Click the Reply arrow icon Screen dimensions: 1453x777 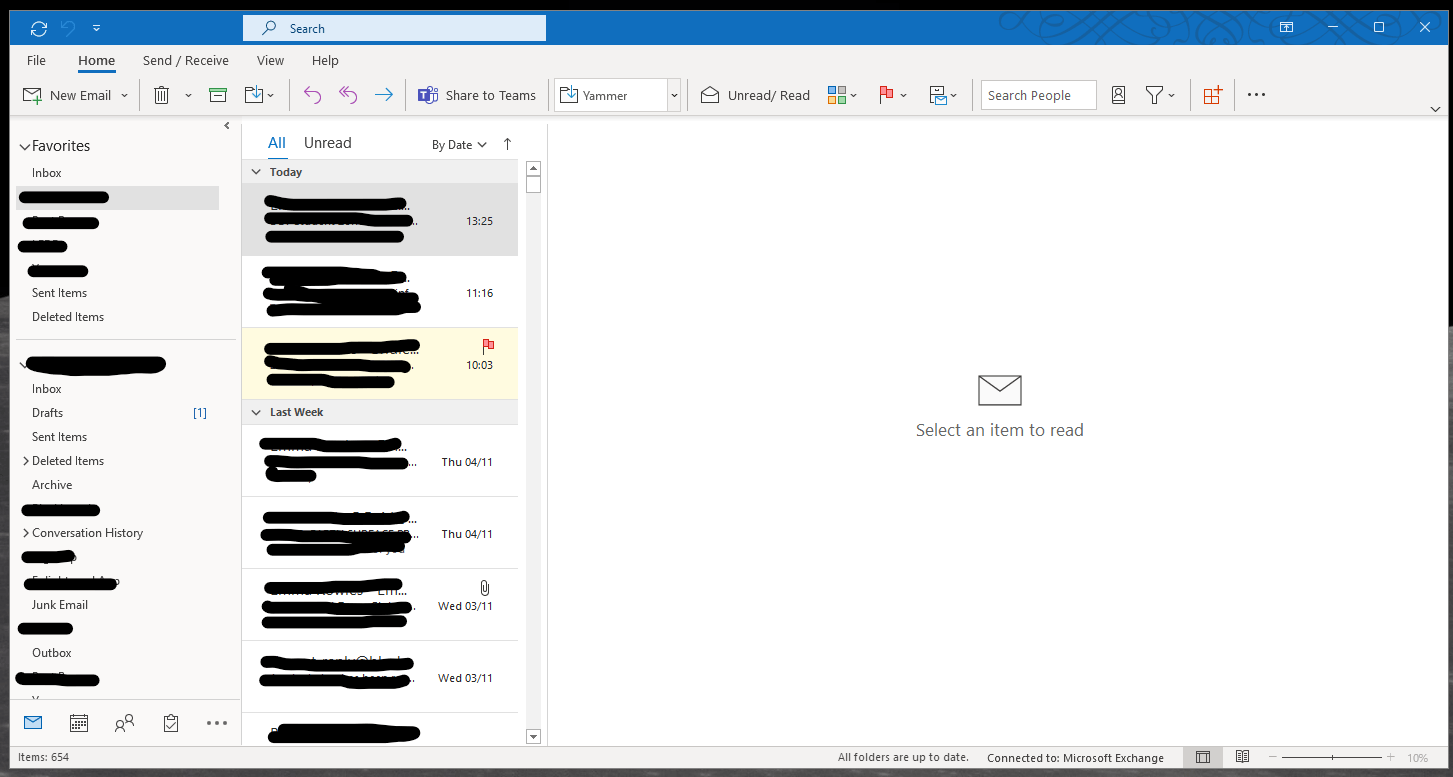313,95
